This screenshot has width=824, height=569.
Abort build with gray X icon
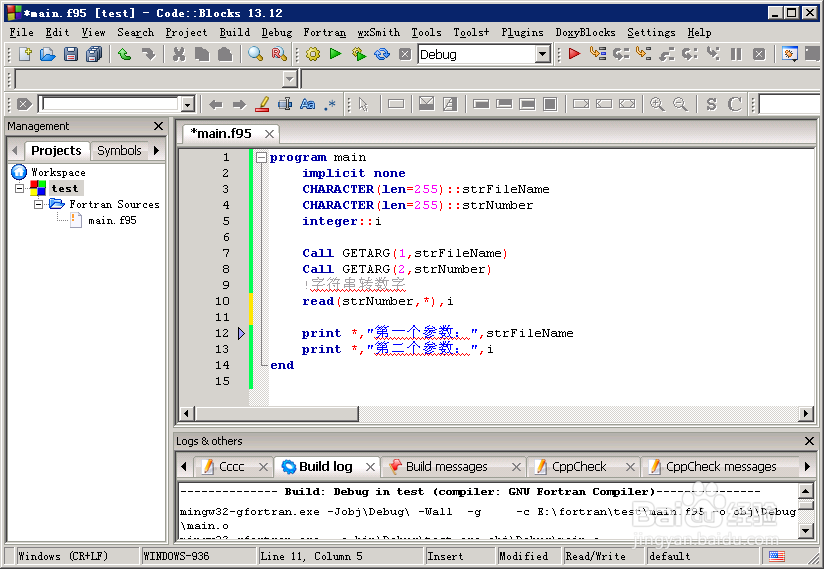[405, 54]
